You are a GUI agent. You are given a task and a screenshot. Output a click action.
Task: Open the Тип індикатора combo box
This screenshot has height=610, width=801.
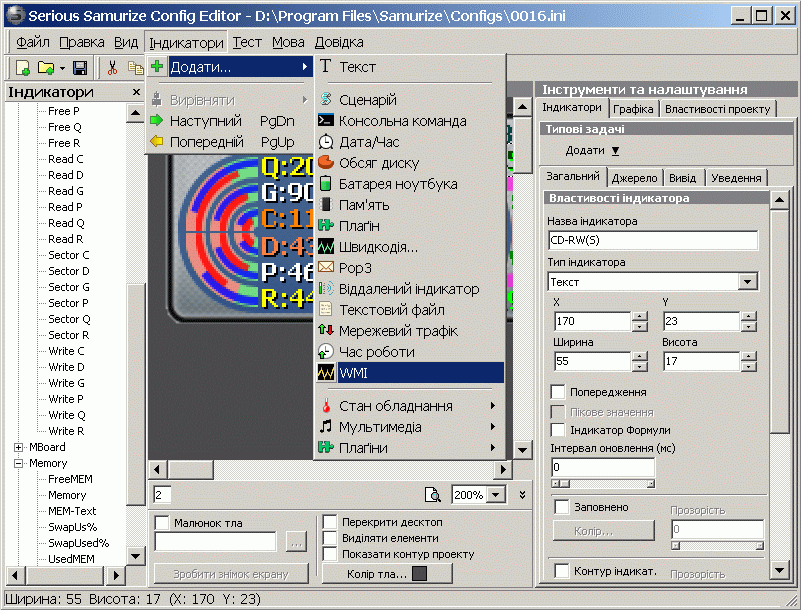pos(747,282)
